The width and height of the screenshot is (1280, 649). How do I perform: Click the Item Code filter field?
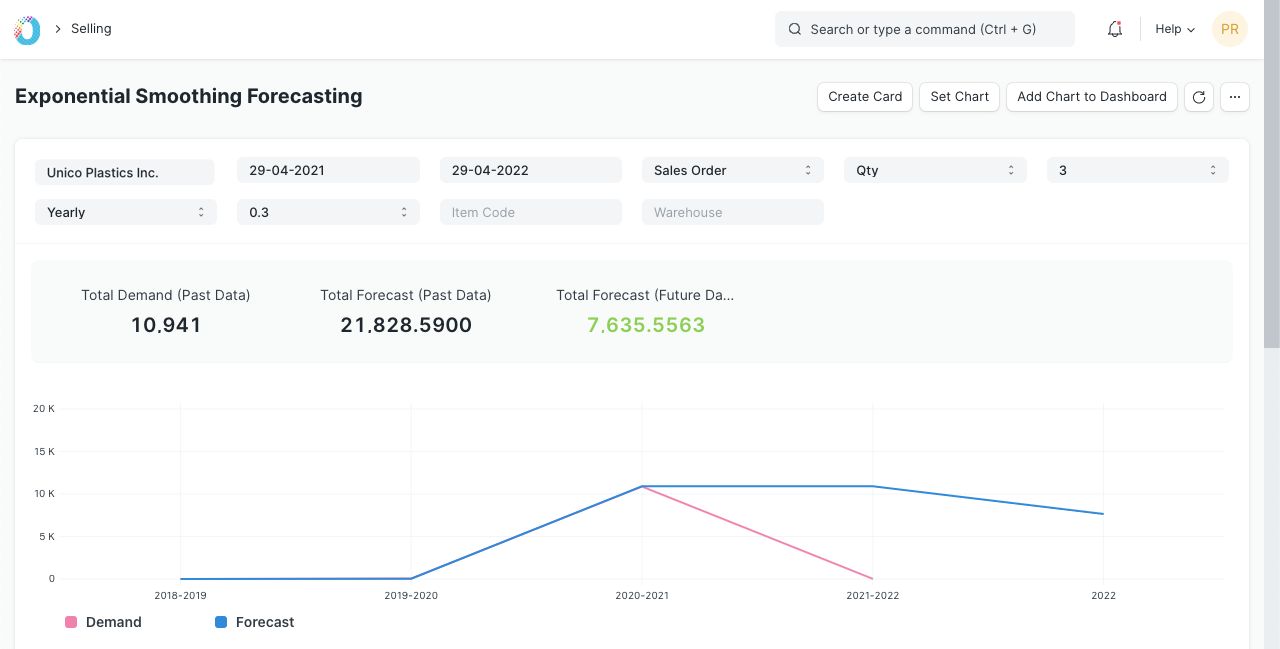[530, 212]
